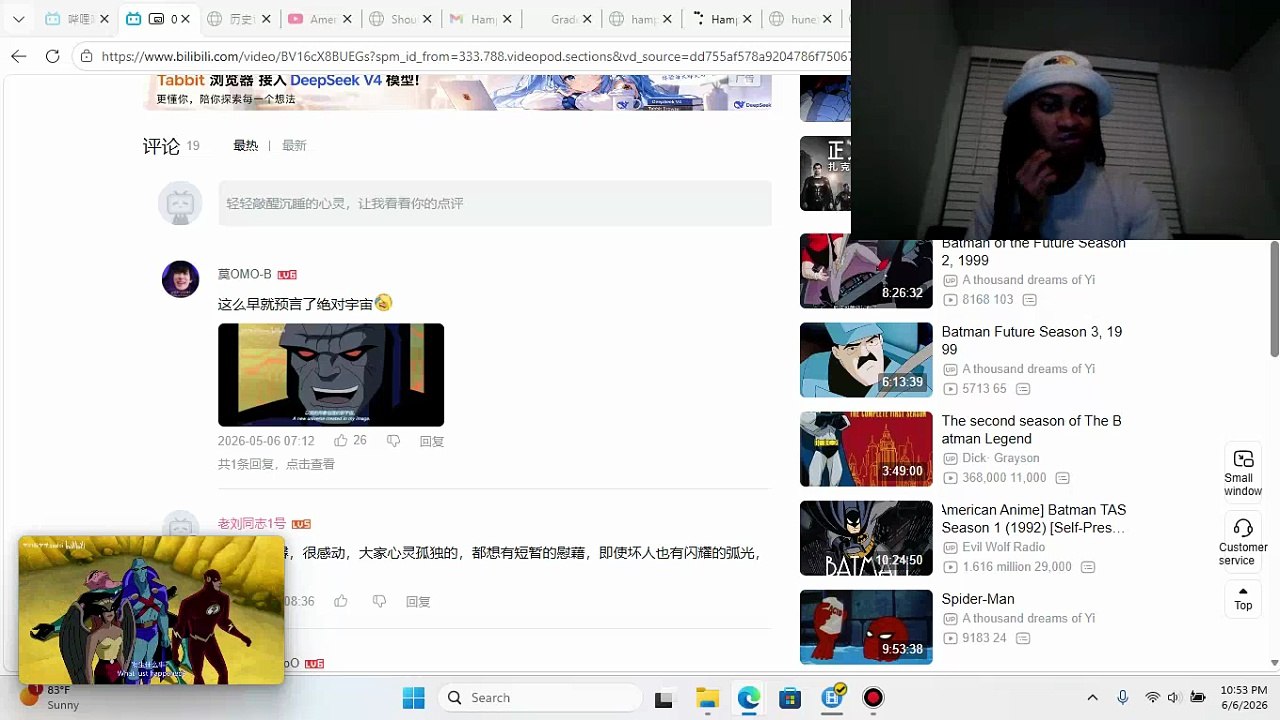Viewport: 1280px width, 720px height.
Task: Click the page vertical scrollbar thumb
Action: (1274, 298)
